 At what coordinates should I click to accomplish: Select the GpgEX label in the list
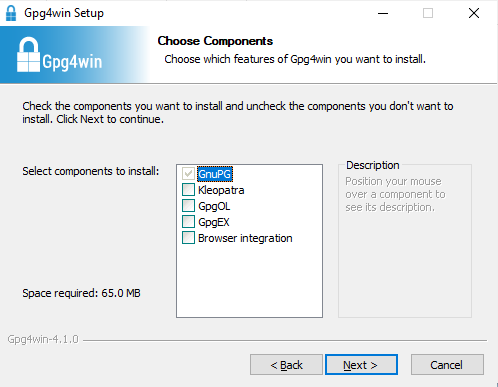[x=214, y=222]
